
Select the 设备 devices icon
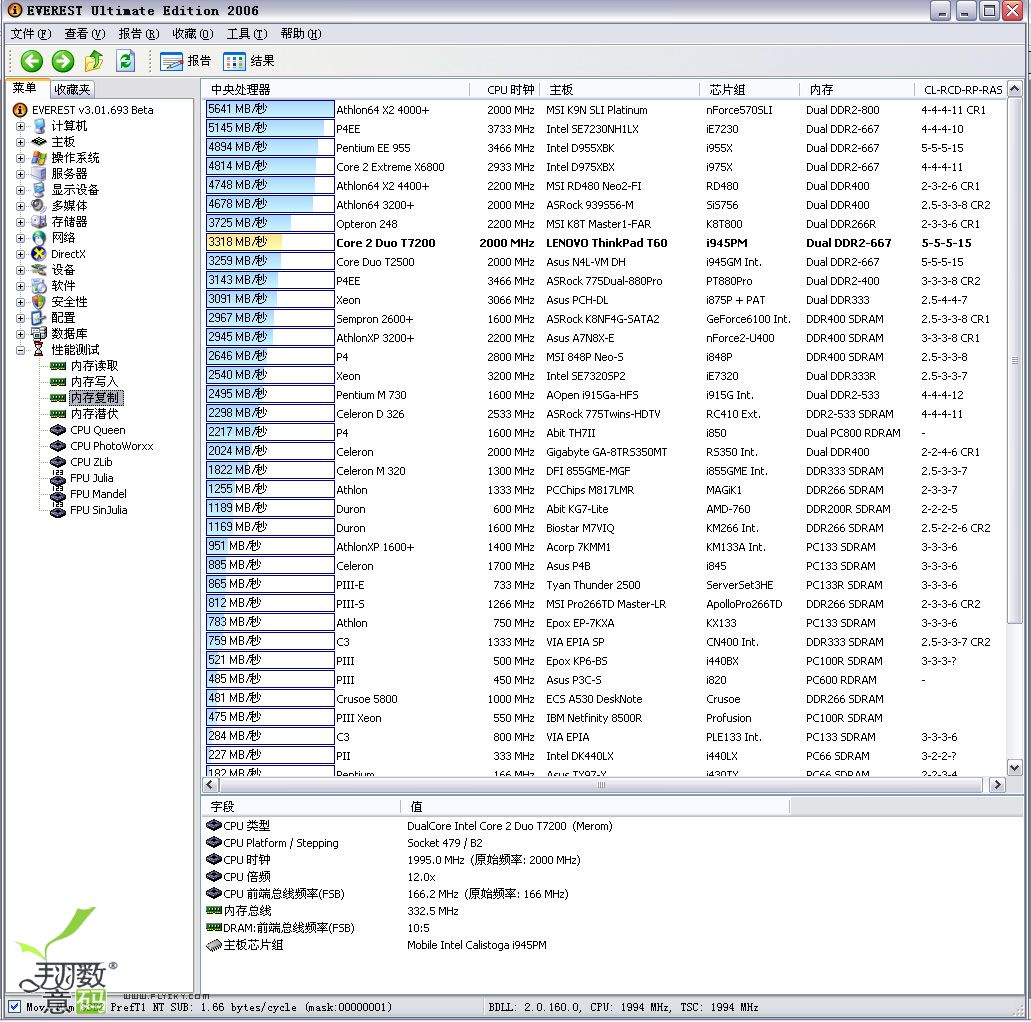[x=39, y=270]
